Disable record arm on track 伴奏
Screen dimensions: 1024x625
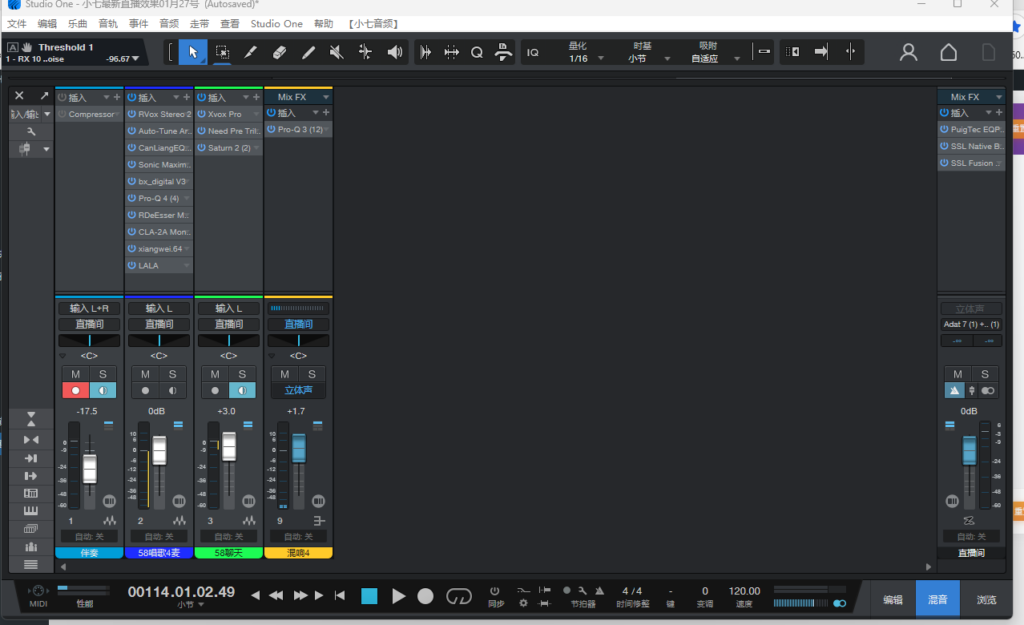coord(75,390)
